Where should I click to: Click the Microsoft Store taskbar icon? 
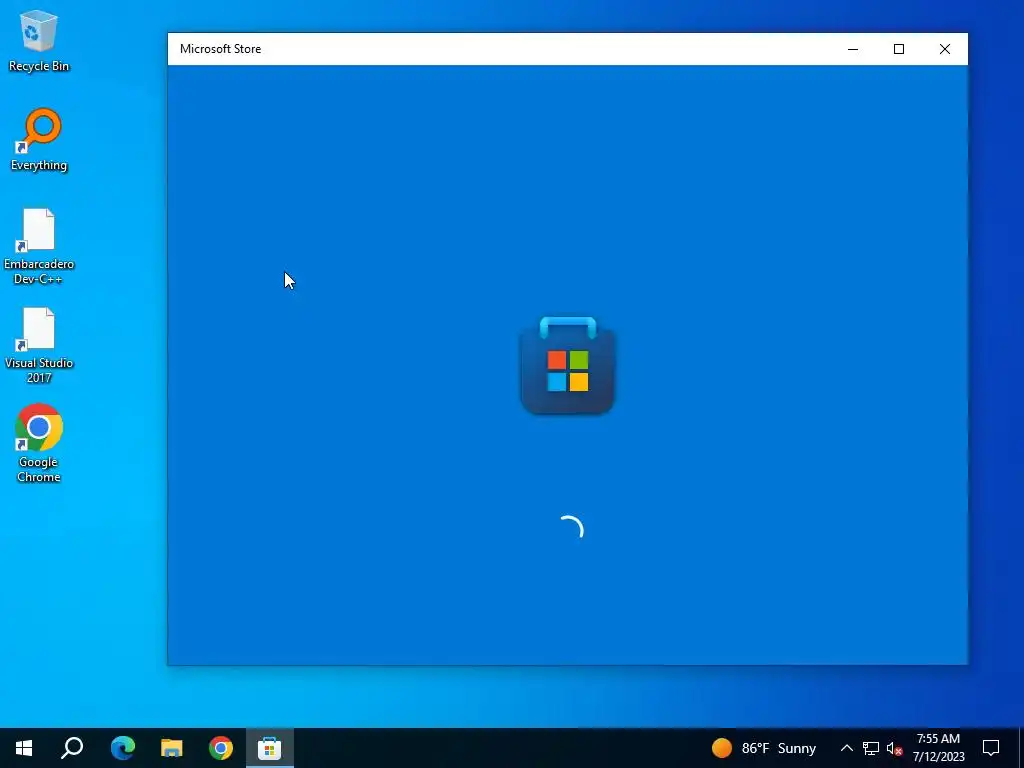[270, 748]
